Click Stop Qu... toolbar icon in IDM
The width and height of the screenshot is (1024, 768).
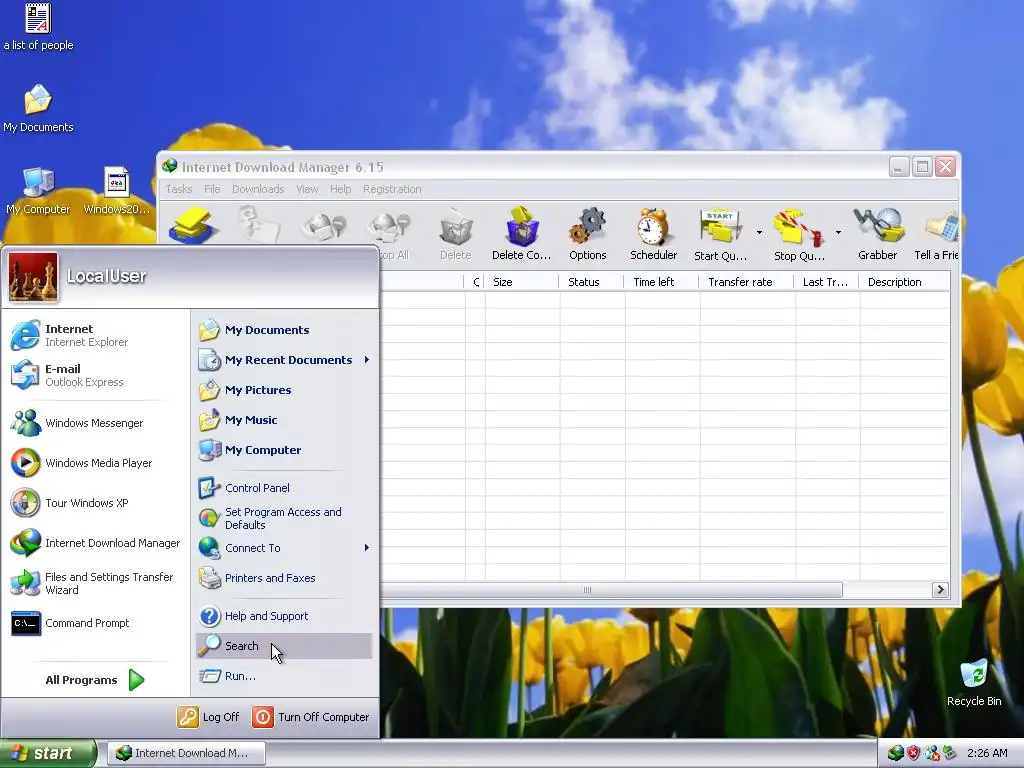pos(799,234)
